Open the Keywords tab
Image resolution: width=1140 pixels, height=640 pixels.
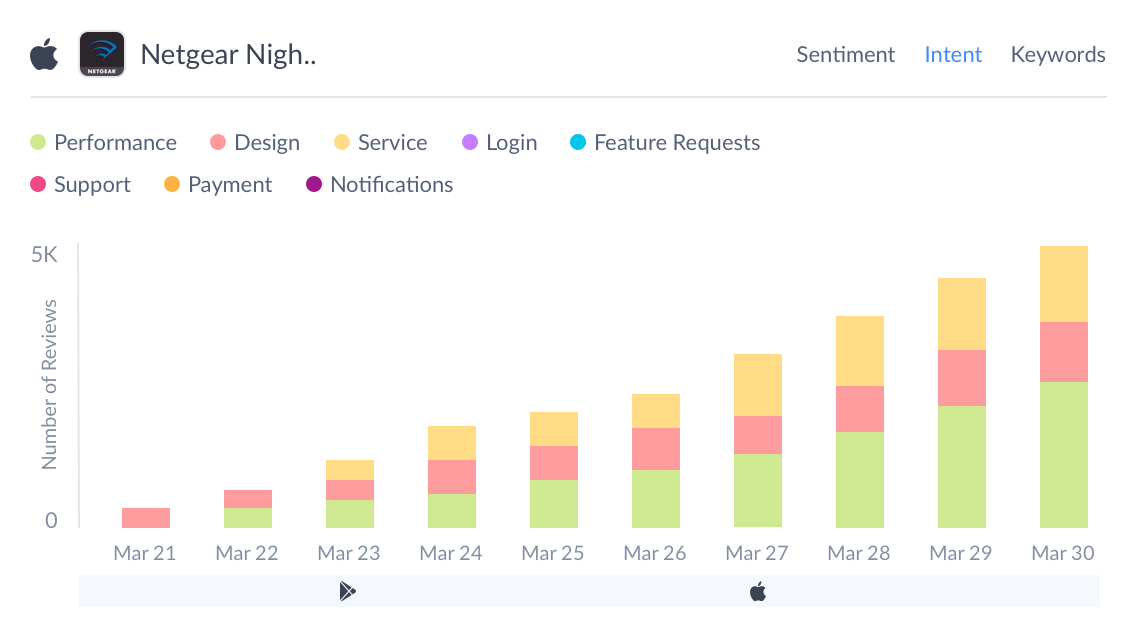point(1058,55)
